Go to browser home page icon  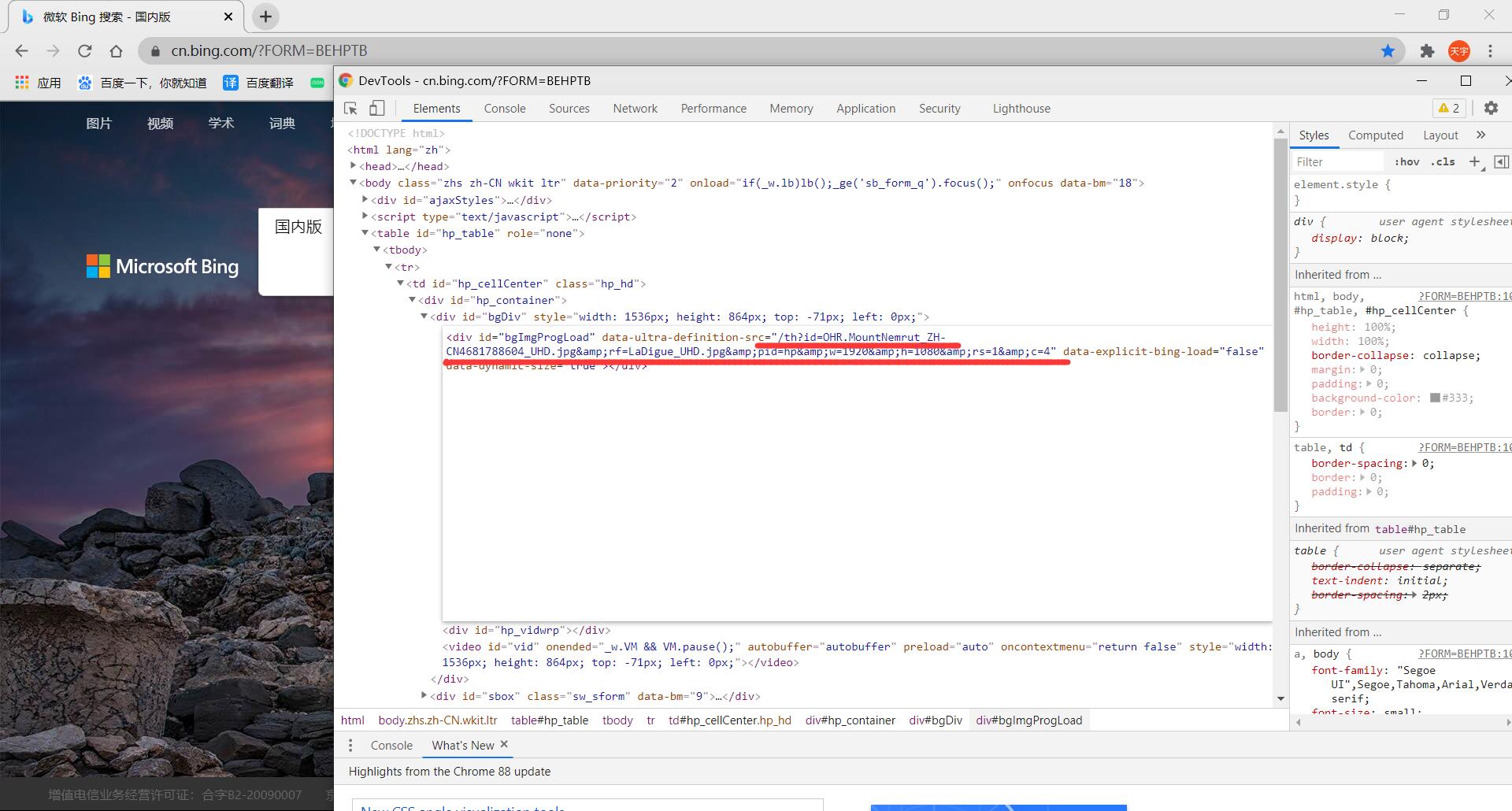coord(116,51)
